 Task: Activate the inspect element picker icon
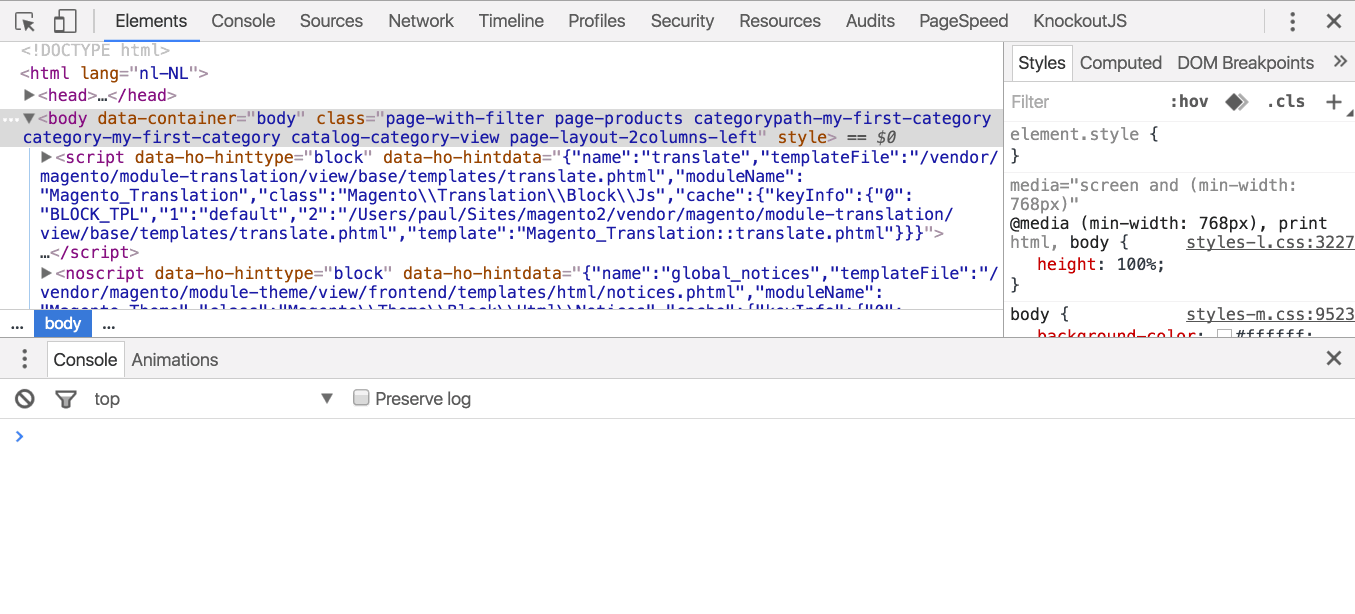26,21
